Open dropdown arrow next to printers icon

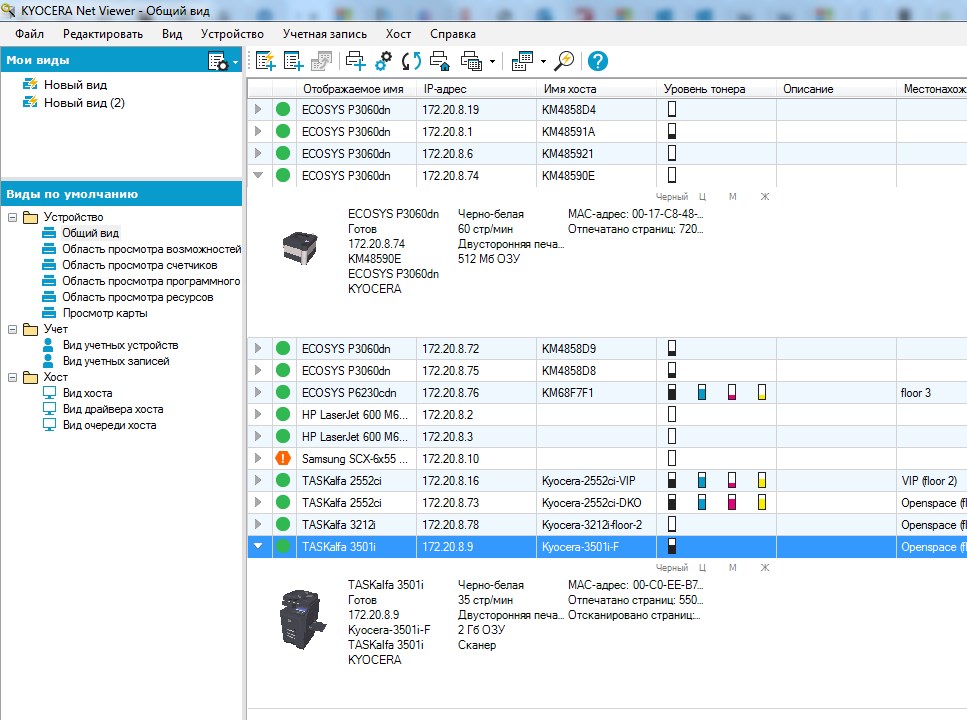(x=492, y=61)
